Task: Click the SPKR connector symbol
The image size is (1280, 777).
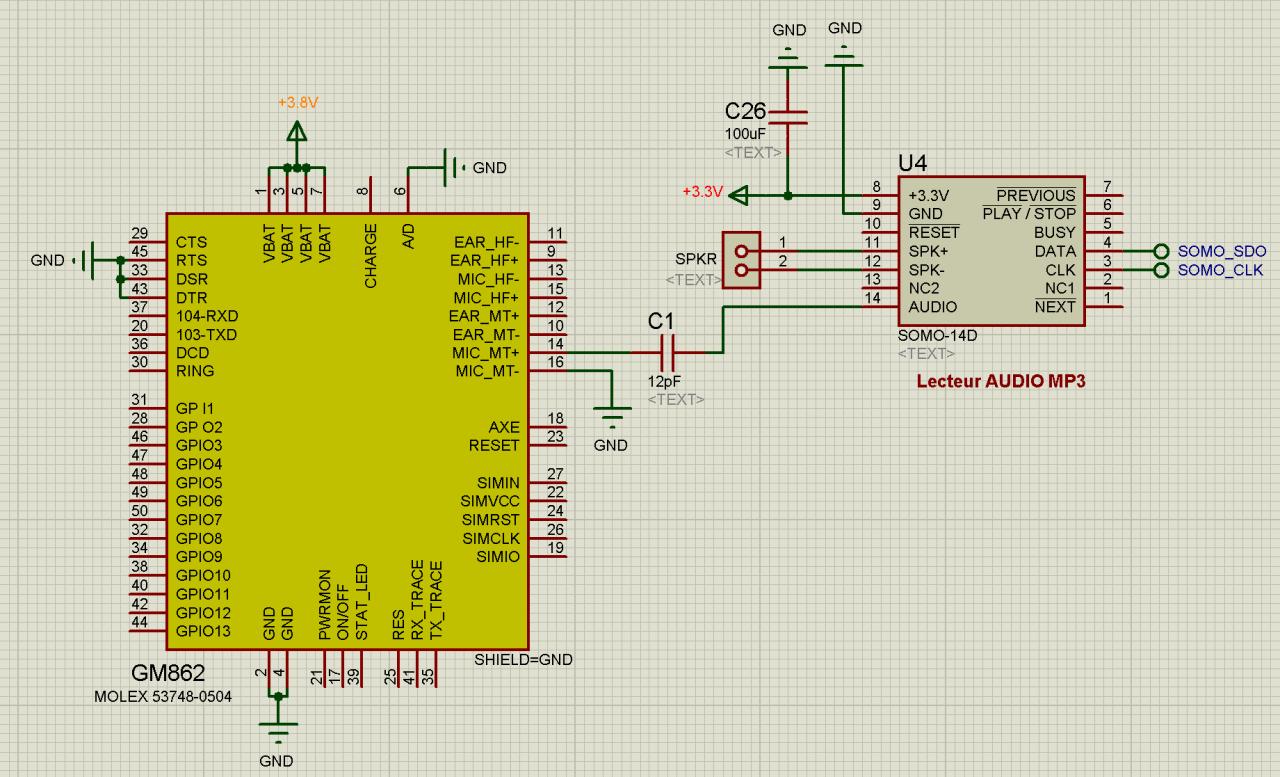Action: [x=741, y=260]
